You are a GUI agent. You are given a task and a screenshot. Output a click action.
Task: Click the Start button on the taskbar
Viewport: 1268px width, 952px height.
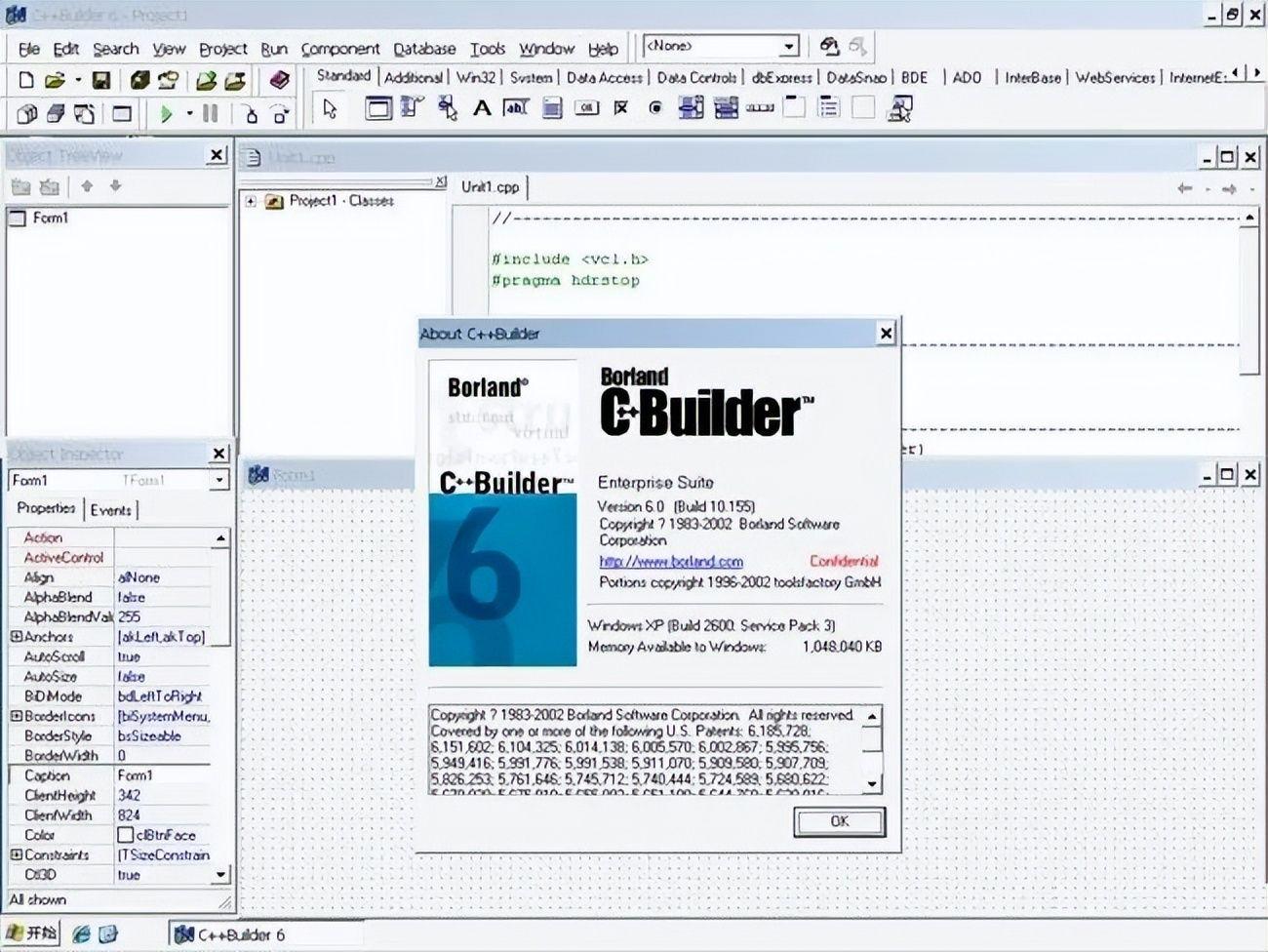(31, 933)
